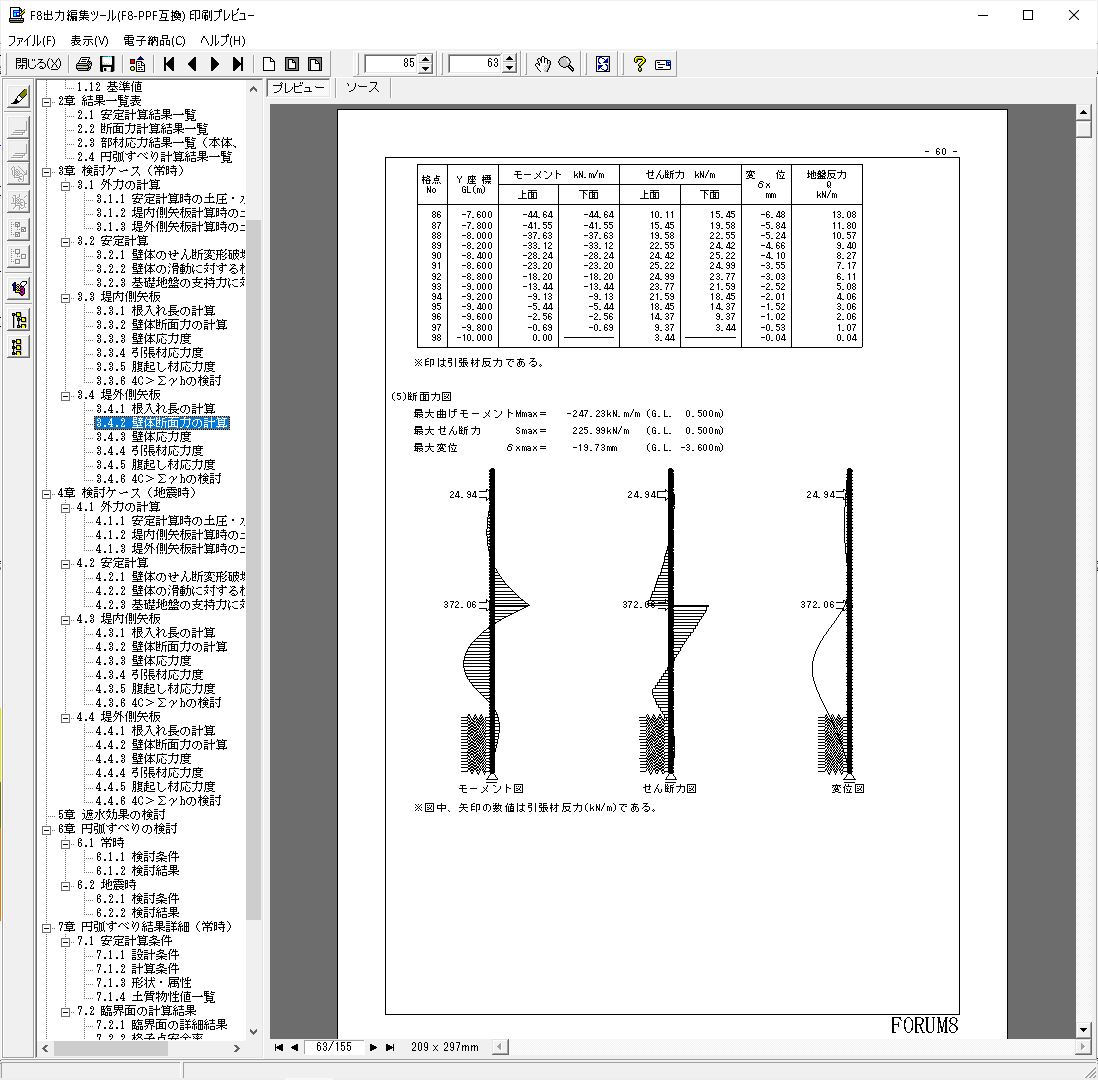Open the 電子納品(C) menu
The image size is (1098, 1080).
[154, 41]
